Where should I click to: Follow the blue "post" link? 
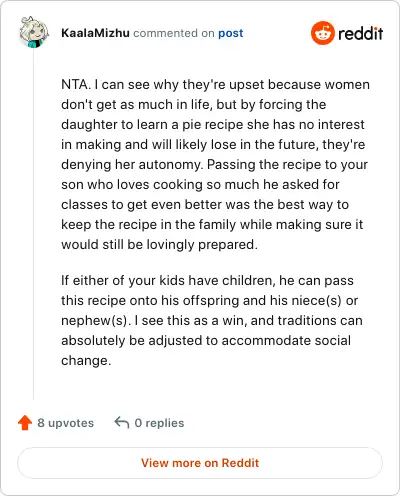click(231, 33)
